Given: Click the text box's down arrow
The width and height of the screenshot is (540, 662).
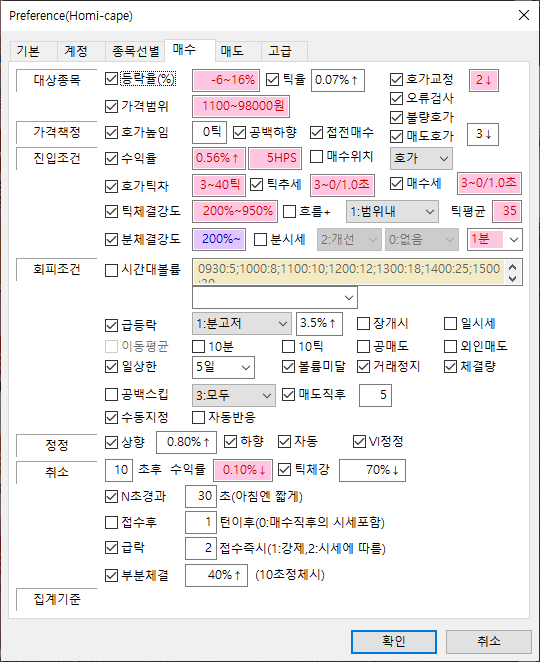Looking at the screenshot, I should tap(513, 279).
